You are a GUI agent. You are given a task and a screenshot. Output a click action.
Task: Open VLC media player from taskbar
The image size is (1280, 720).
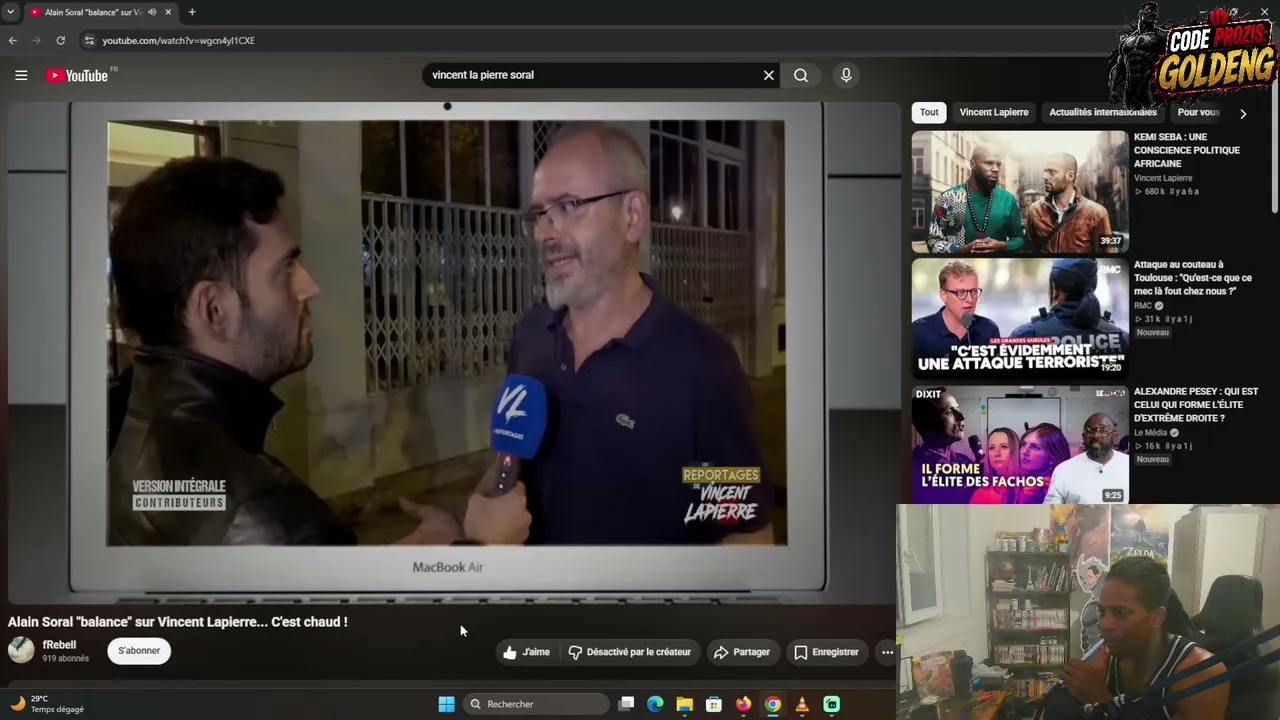[802, 704]
